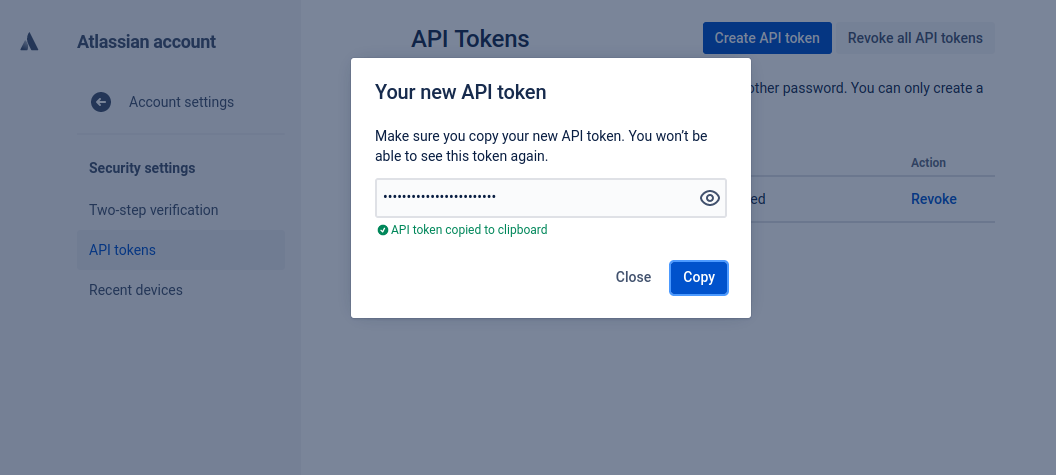Click the "Your new API token" title

point(460,92)
